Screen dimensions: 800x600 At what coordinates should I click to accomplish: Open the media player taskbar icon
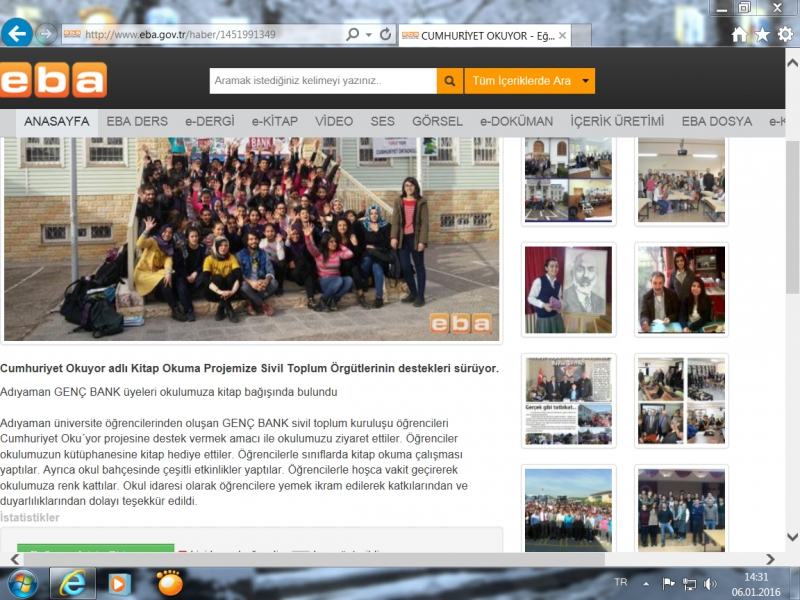[x=120, y=582]
